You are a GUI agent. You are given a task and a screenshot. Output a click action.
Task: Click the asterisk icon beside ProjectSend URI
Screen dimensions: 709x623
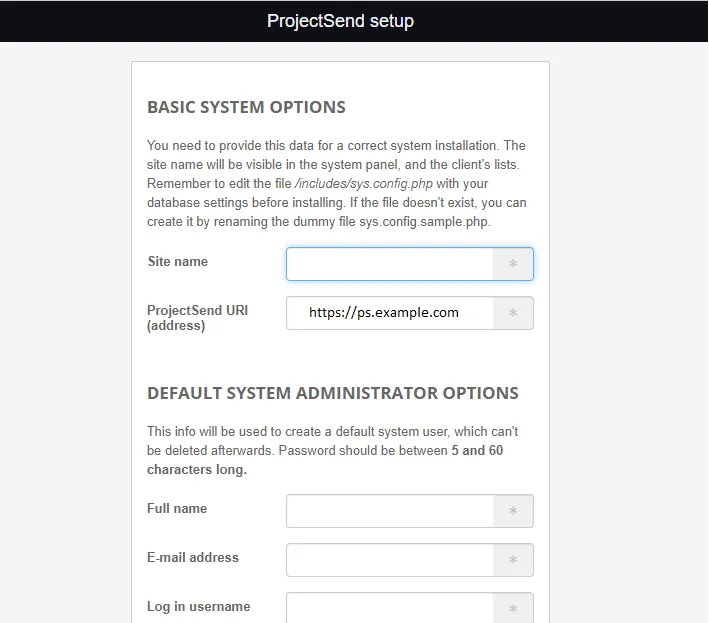pos(513,313)
